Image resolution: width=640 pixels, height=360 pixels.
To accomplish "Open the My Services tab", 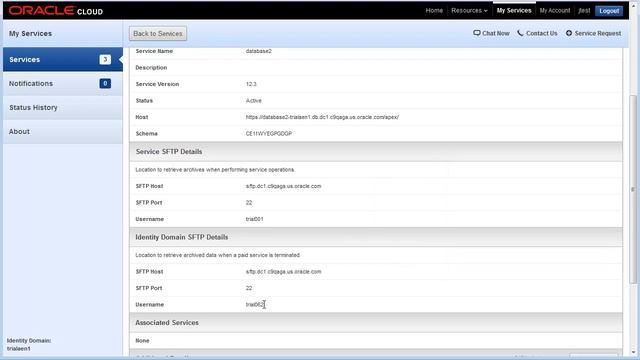I will point(514,11).
